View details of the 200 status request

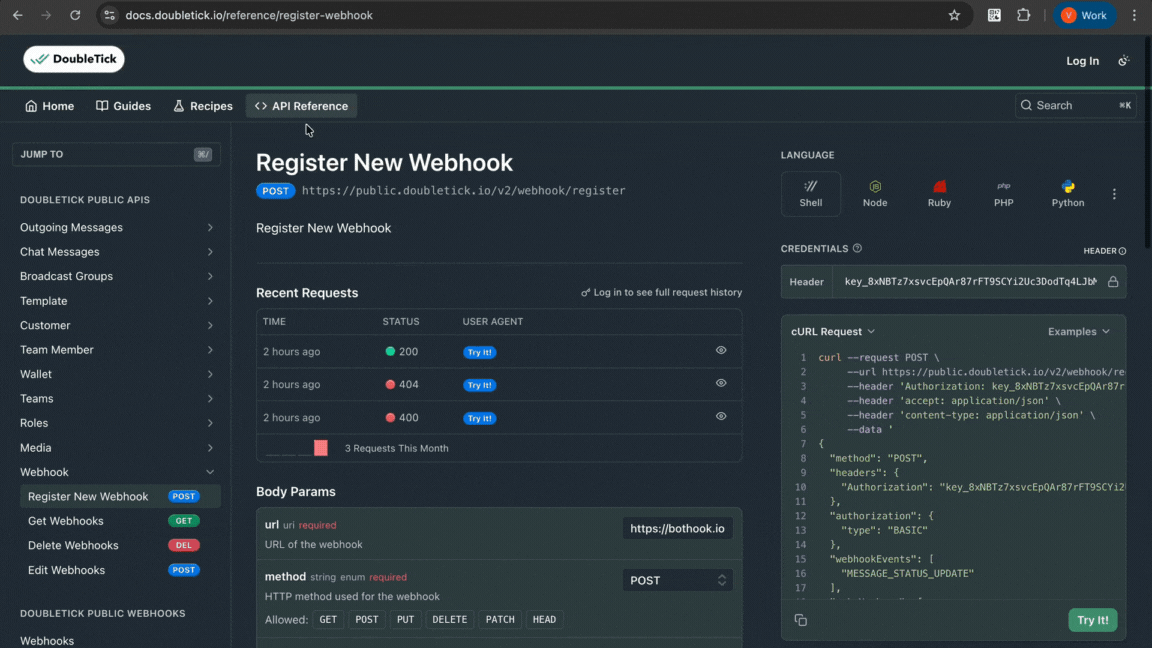tap(721, 351)
